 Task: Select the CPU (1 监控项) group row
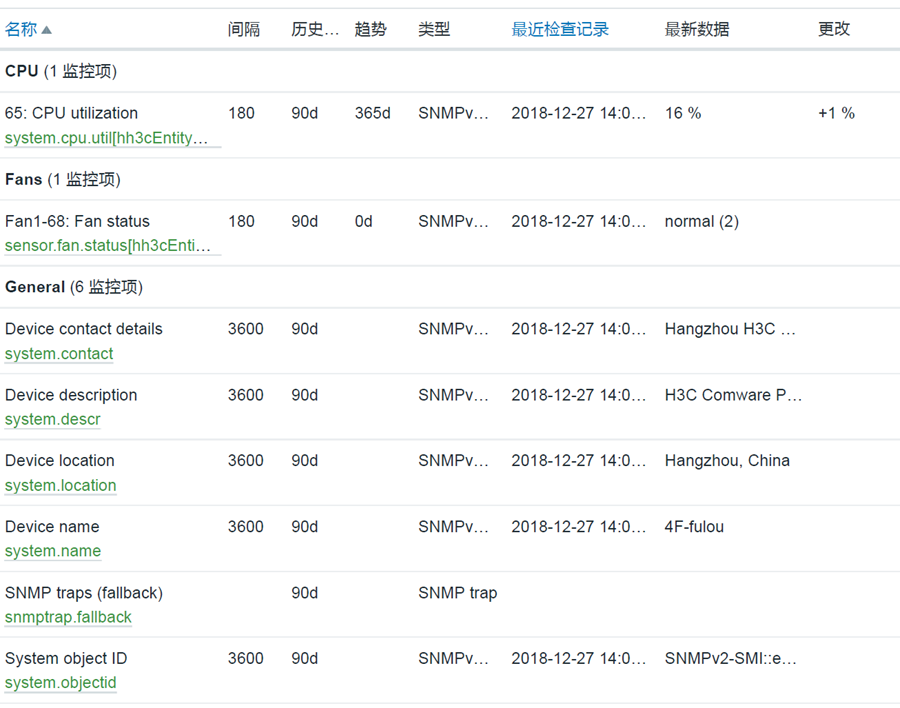pyautogui.click(x=450, y=71)
